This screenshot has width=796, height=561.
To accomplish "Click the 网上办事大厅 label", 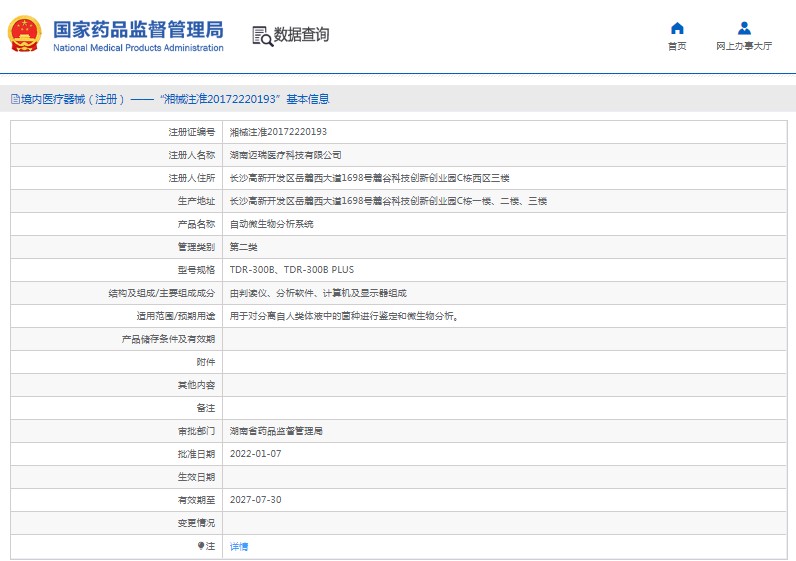I will pyautogui.click(x=744, y=46).
